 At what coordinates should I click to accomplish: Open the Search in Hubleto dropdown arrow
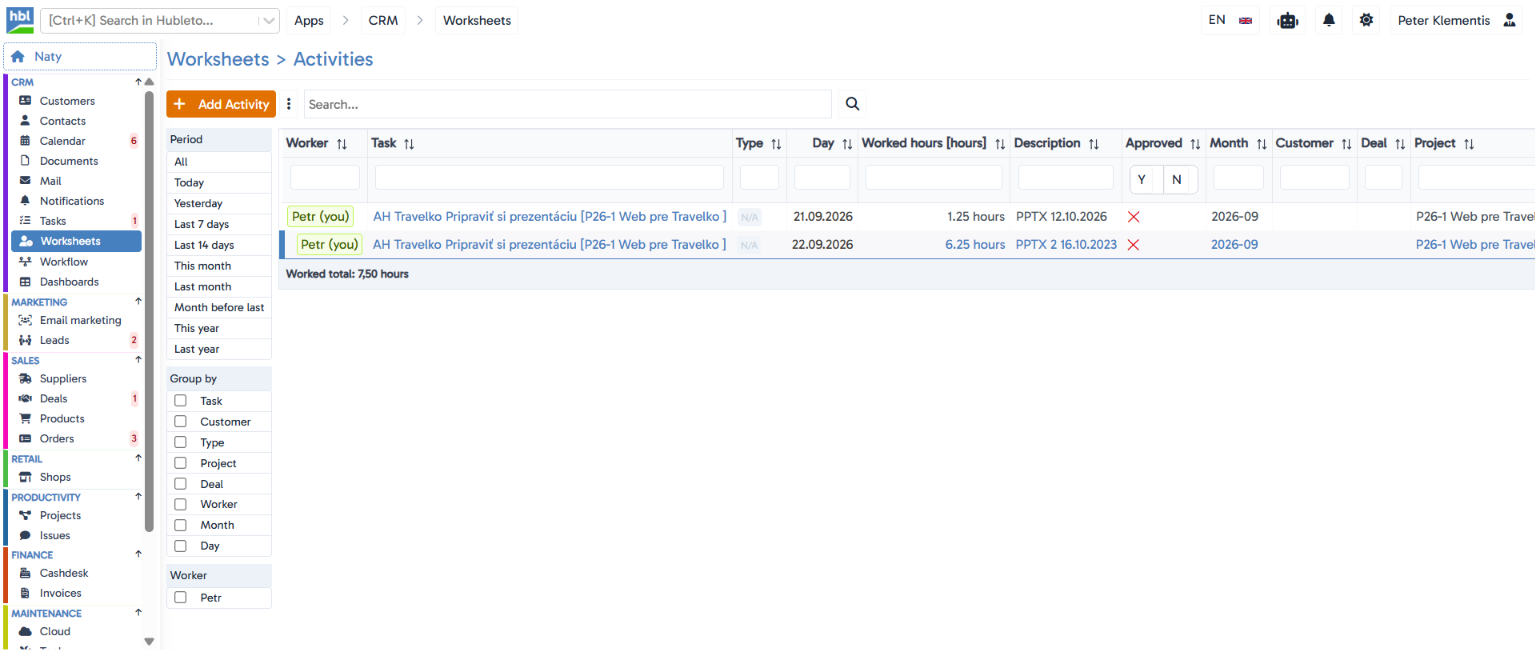[268, 20]
